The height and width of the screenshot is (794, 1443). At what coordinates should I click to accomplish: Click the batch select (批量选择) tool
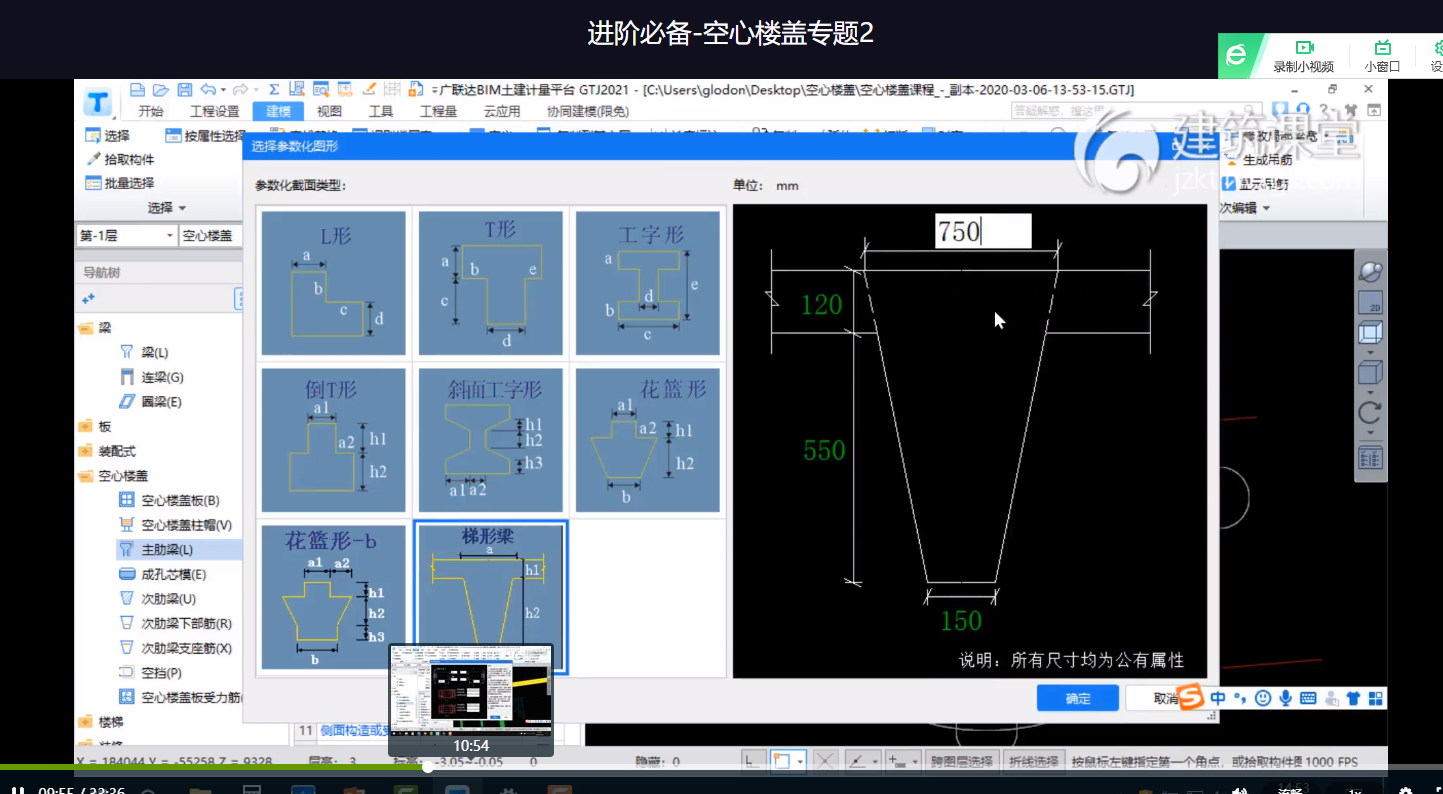click(120, 183)
